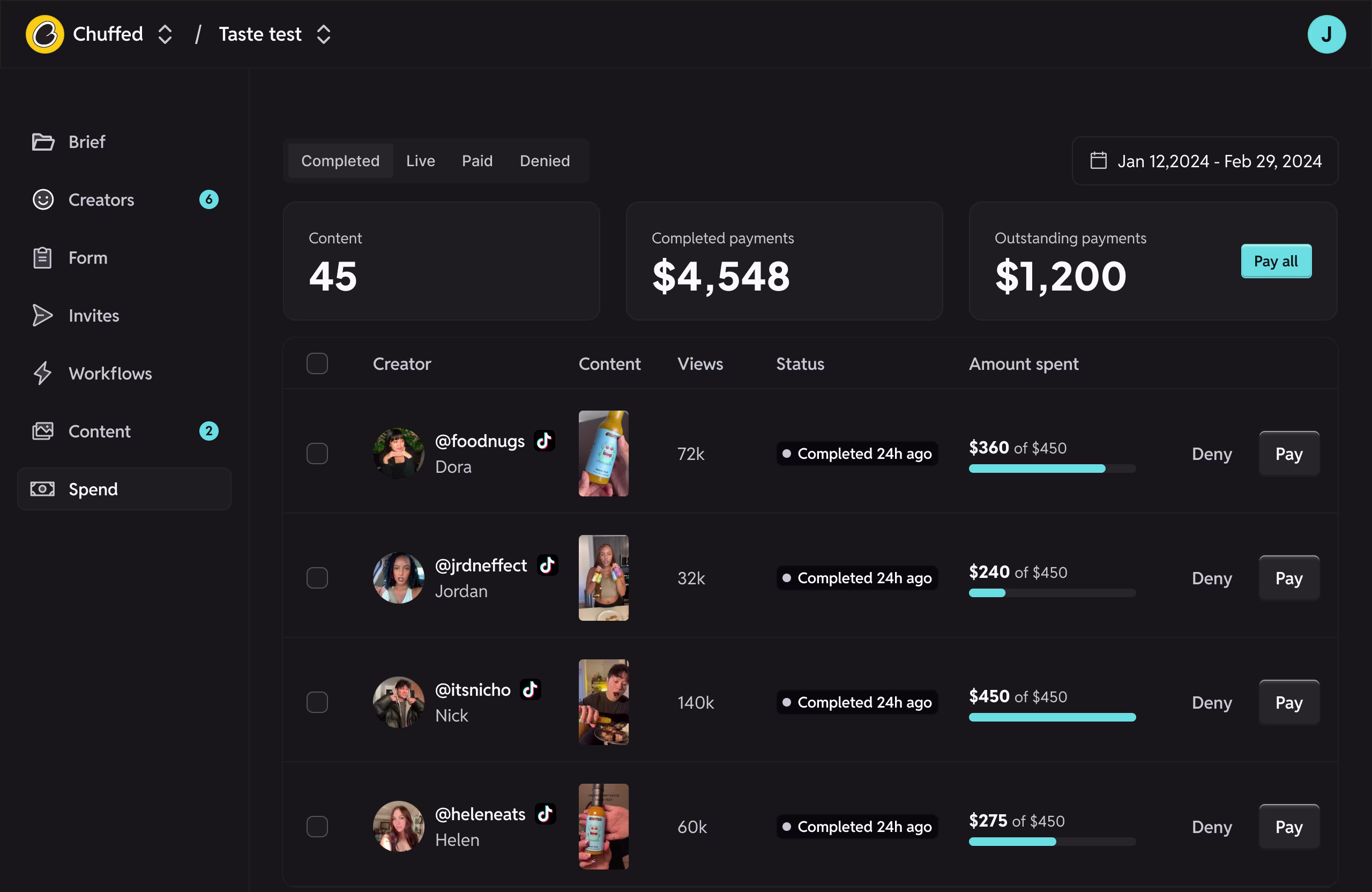Image resolution: width=1372 pixels, height=892 pixels.
Task: Check the checkbox for @foodnugs row
Action: (x=317, y=454)
